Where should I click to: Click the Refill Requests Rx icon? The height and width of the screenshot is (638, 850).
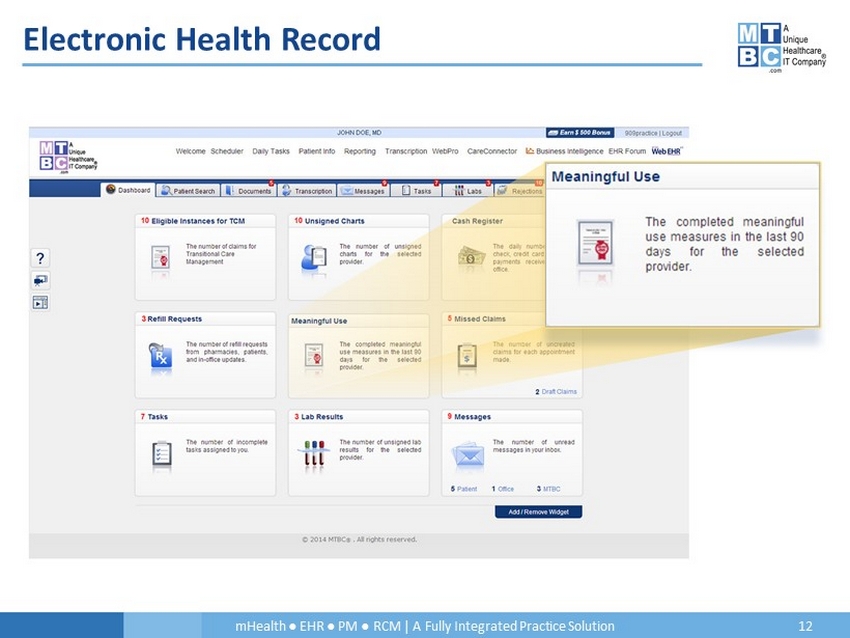(x=160, y=355)
